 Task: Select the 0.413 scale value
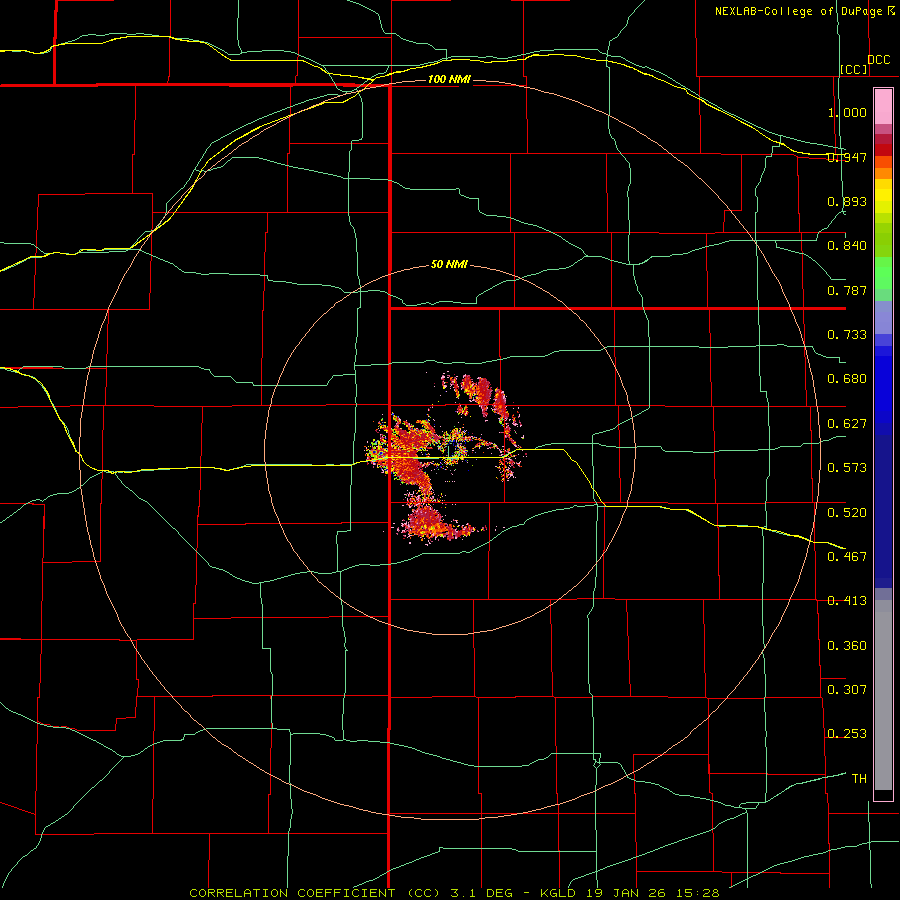click(847, 601)
